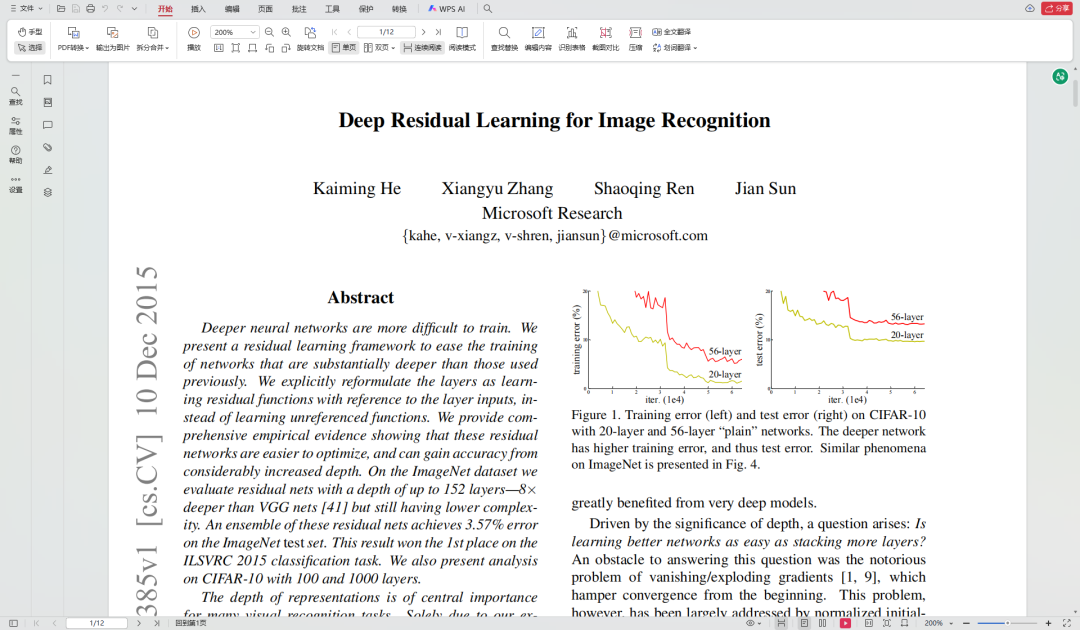1080x630 pixels.
Task: Activate the Select (选择) tool
Action: [x=30, y=48]
